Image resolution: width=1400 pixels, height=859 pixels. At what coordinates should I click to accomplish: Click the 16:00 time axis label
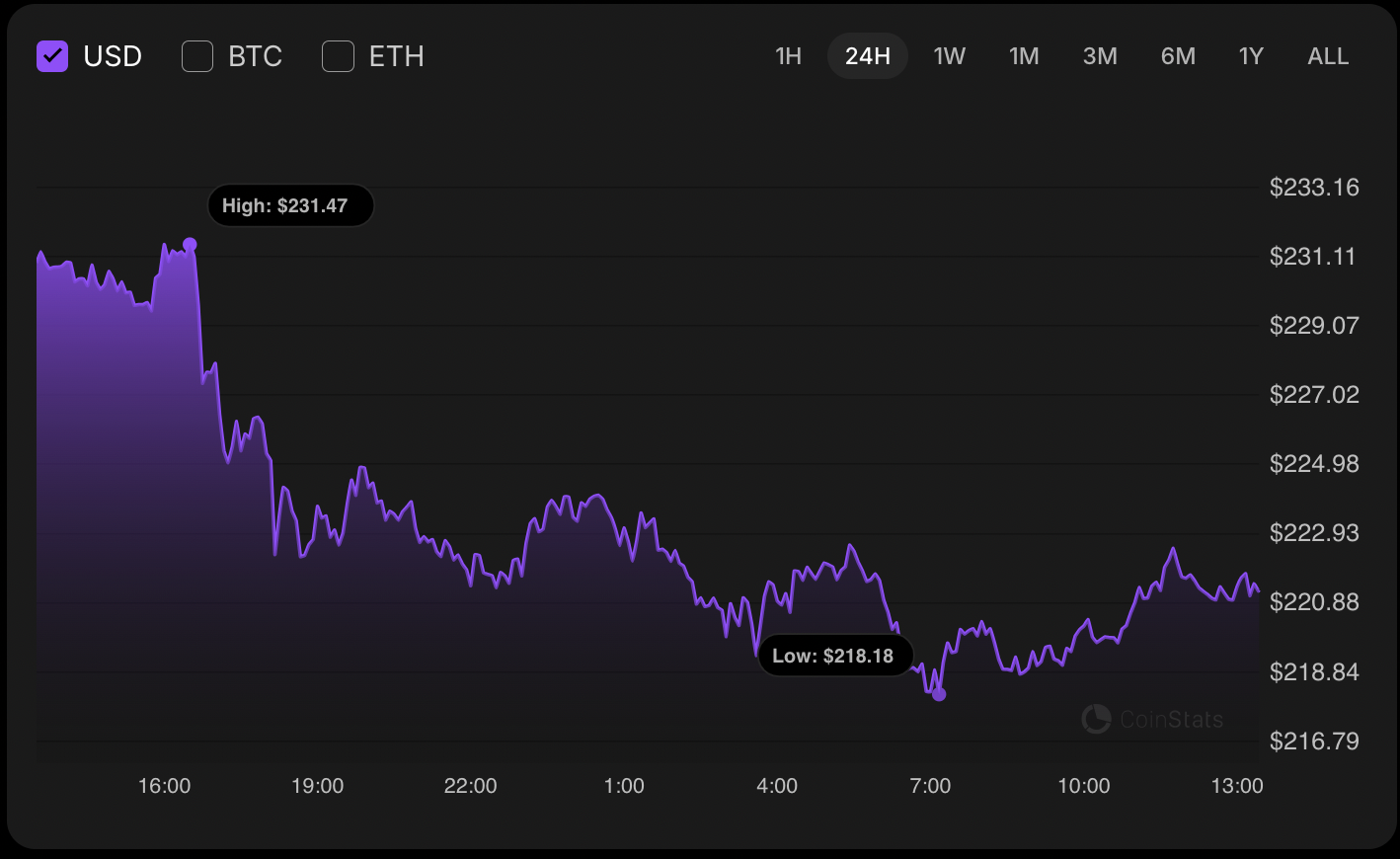[x=164, y=786]
